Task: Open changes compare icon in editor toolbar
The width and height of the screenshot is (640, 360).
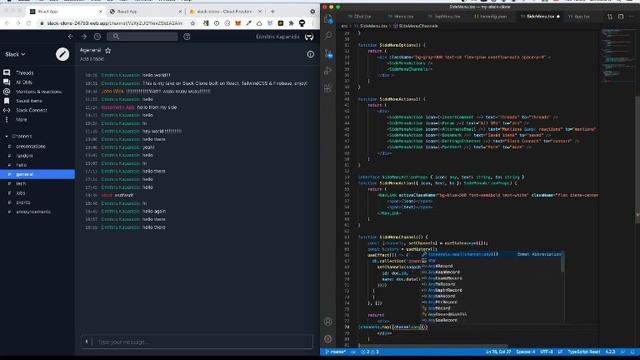Action: point(610,16)
